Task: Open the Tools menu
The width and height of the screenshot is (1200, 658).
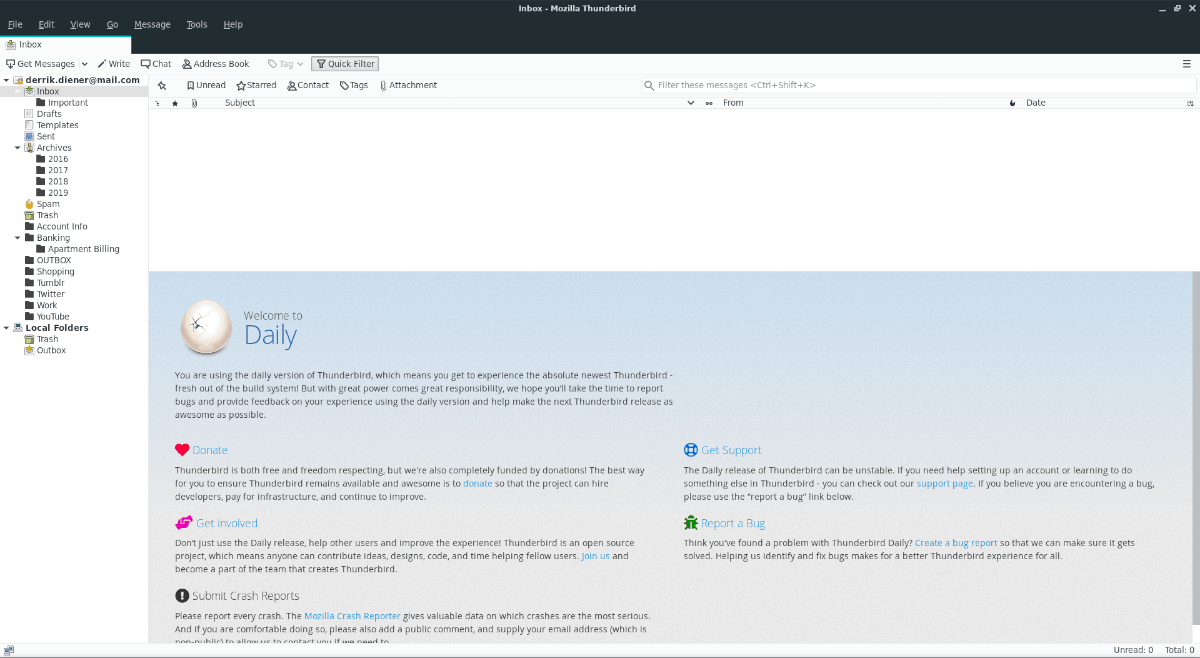Action: [x=197, y=24]
